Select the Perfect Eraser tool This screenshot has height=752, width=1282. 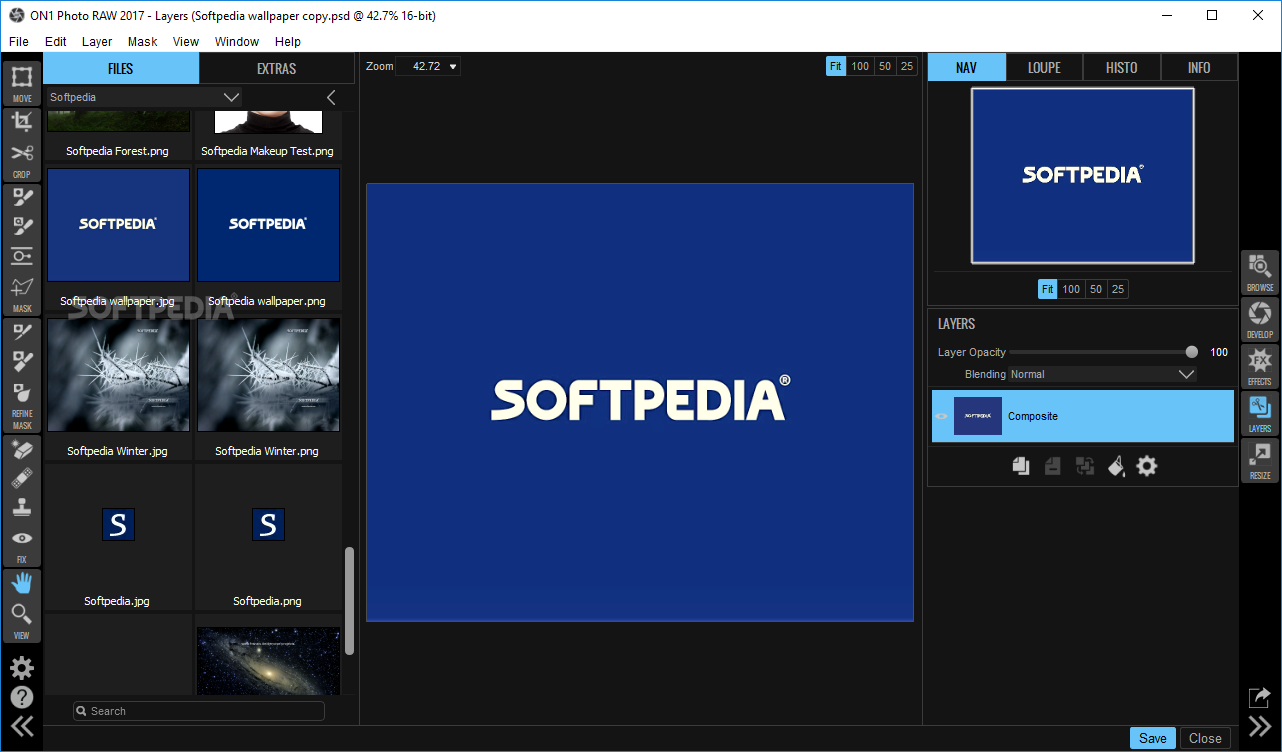[x=22, y=448]
